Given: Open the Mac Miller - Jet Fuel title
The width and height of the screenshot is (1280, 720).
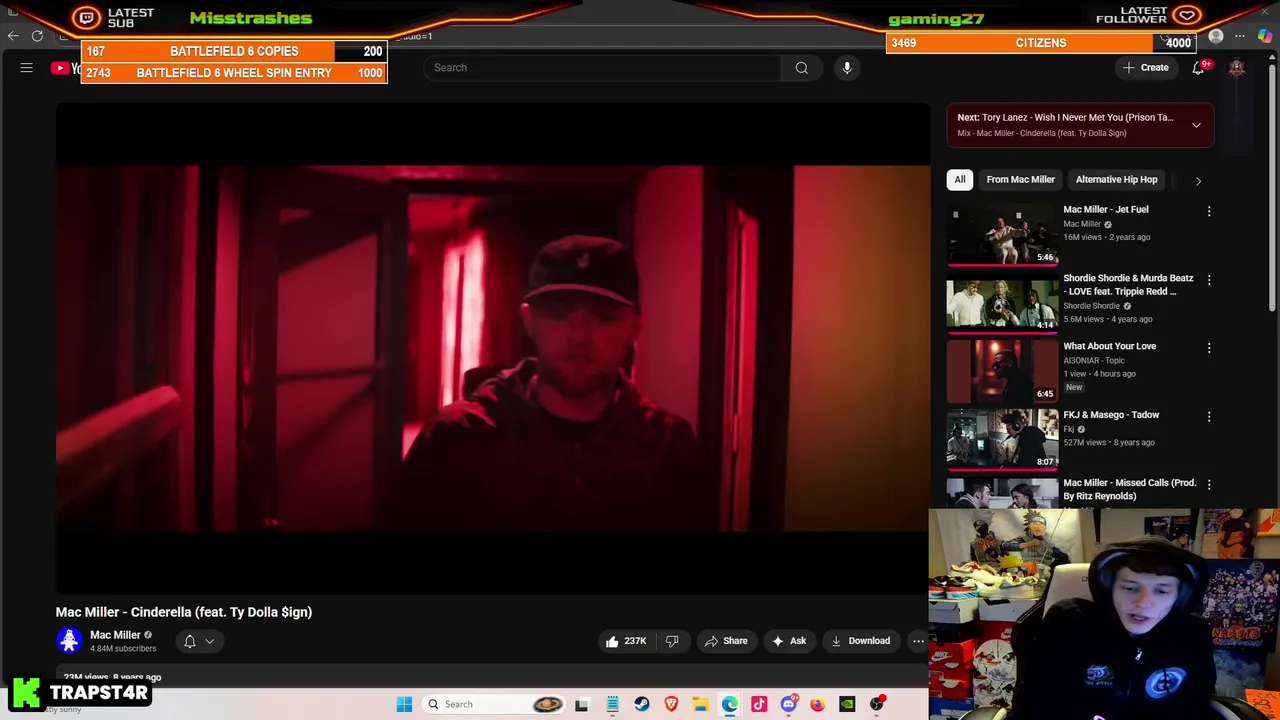Looking at the screenshot, I should pos(1106,210).
